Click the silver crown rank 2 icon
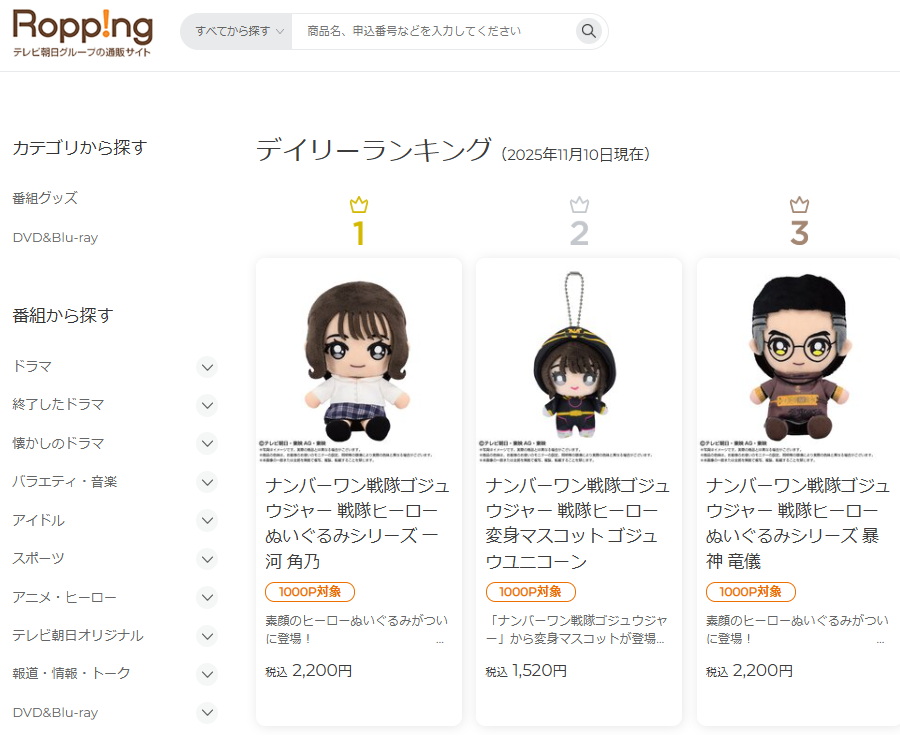The width and height of the screenshot is (900, 745). (x=579, y=204)
